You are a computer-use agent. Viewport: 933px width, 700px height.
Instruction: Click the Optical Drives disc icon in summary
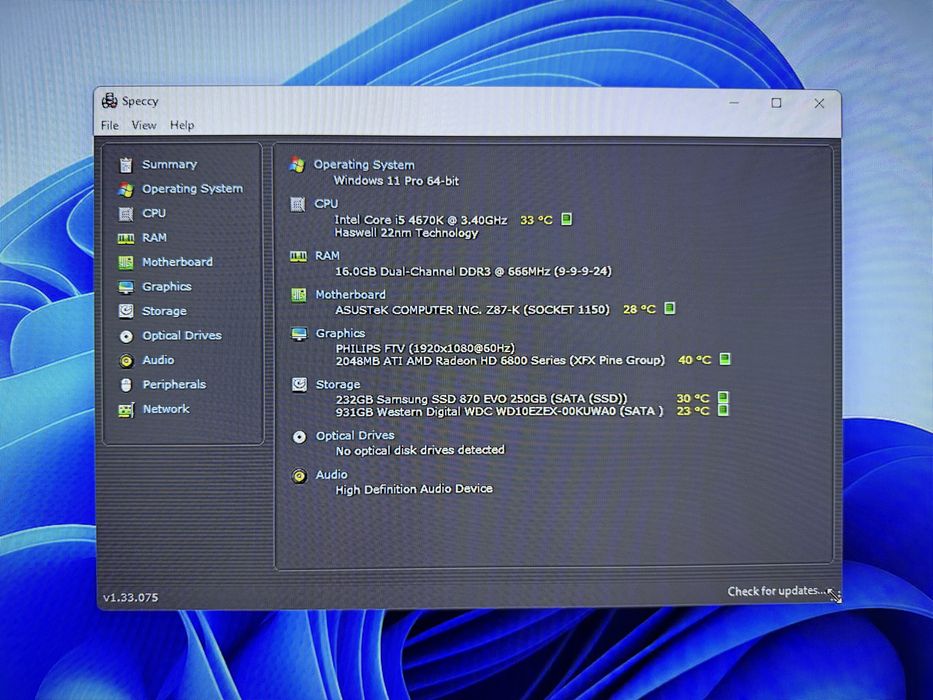(x=299, y=437)
